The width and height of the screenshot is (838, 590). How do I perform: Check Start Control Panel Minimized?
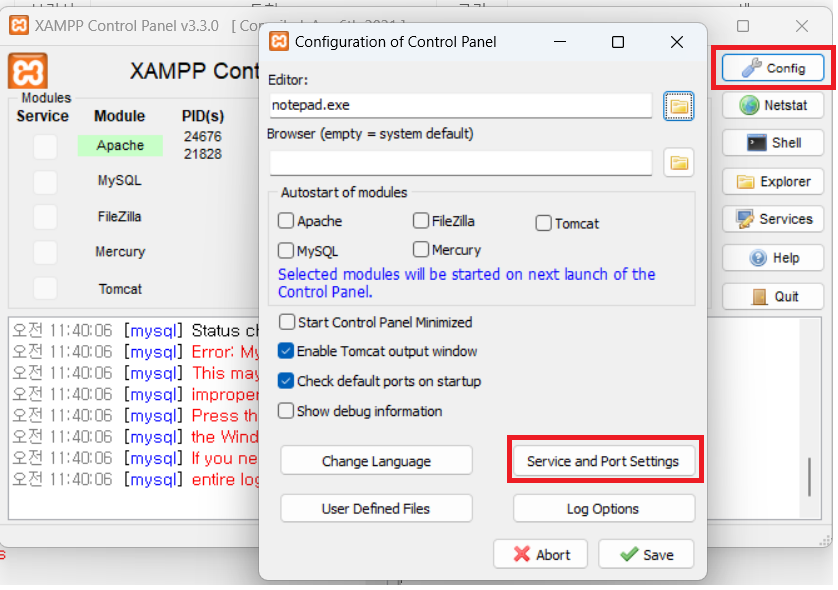coord(287,322)
